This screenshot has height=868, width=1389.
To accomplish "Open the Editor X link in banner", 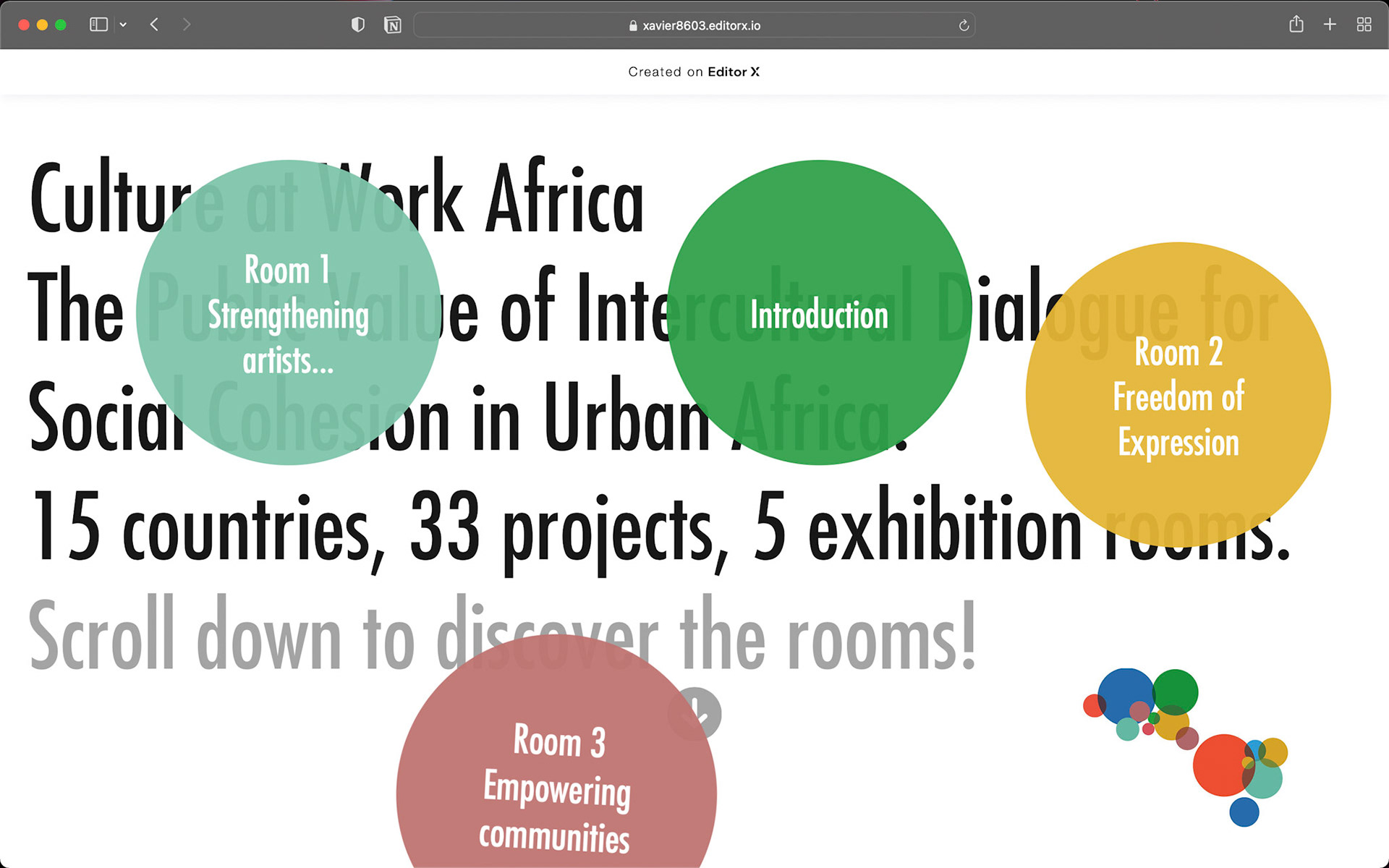I will point(734,72).
